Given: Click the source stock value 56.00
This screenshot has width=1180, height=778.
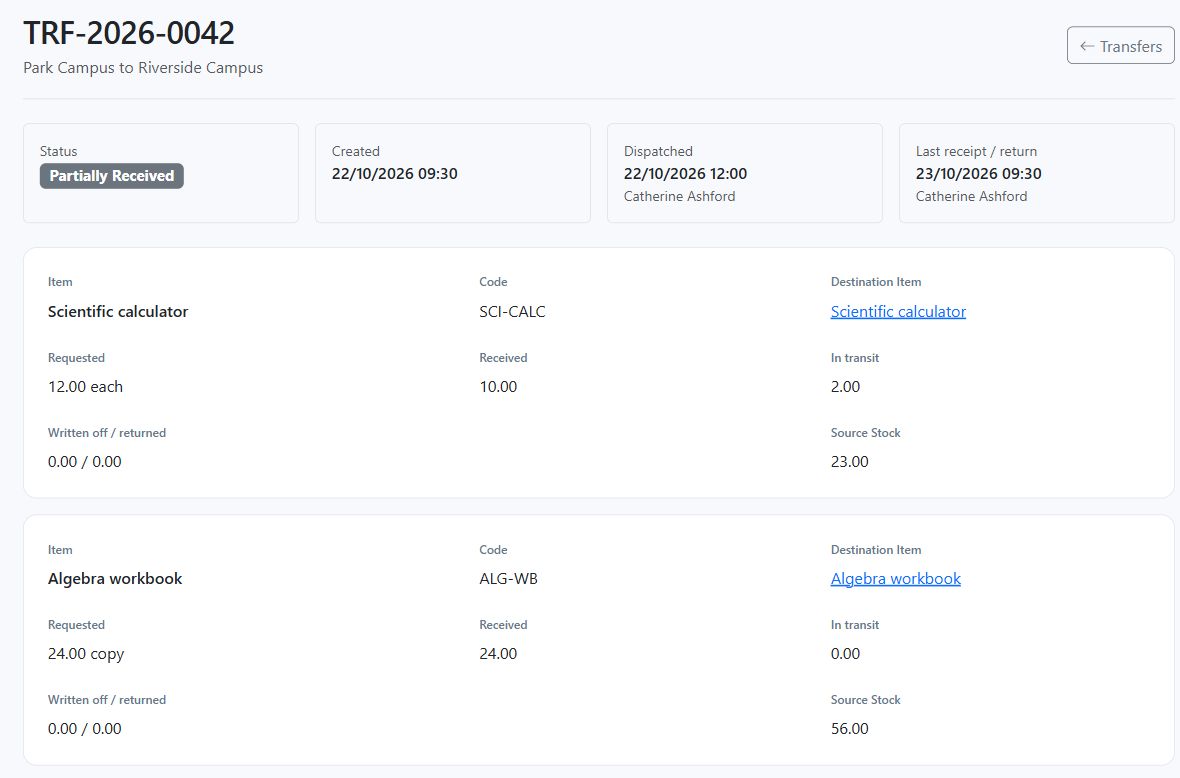Looking at the screenshot, I should click(850, 729).
